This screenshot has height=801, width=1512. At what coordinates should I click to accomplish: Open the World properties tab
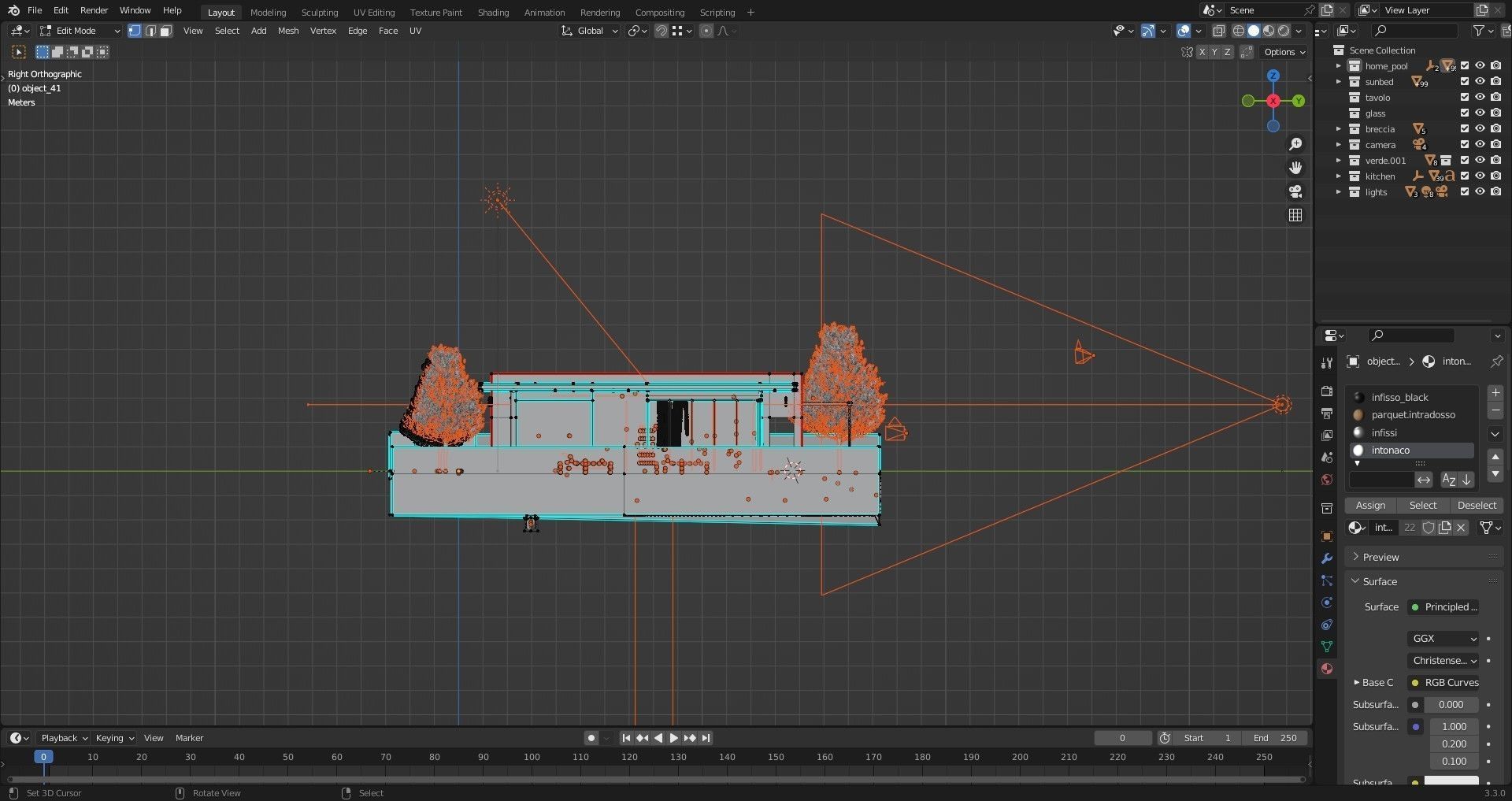tap(1327, 480)
